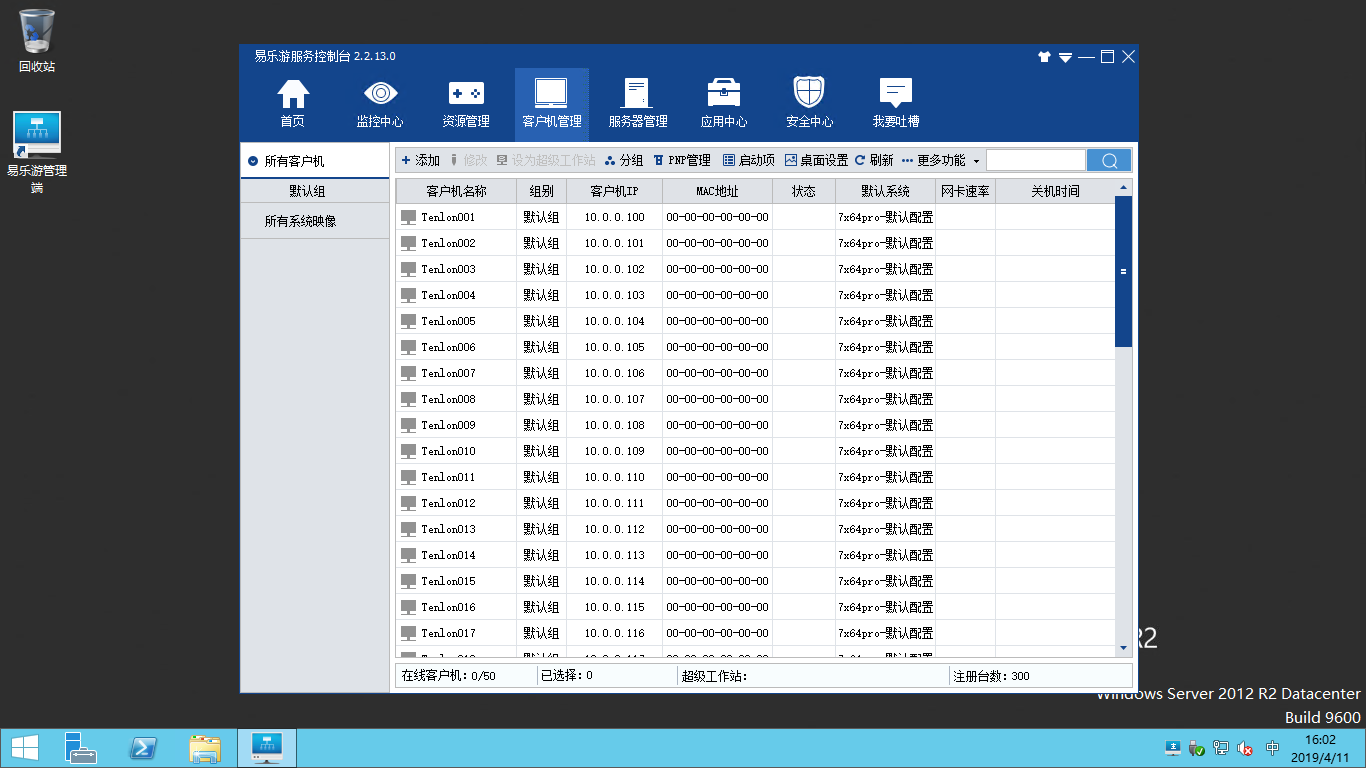Click the 注册台数 300 status entry
Viewport: 1366px width, 768px height.
[x=991, y=676]
